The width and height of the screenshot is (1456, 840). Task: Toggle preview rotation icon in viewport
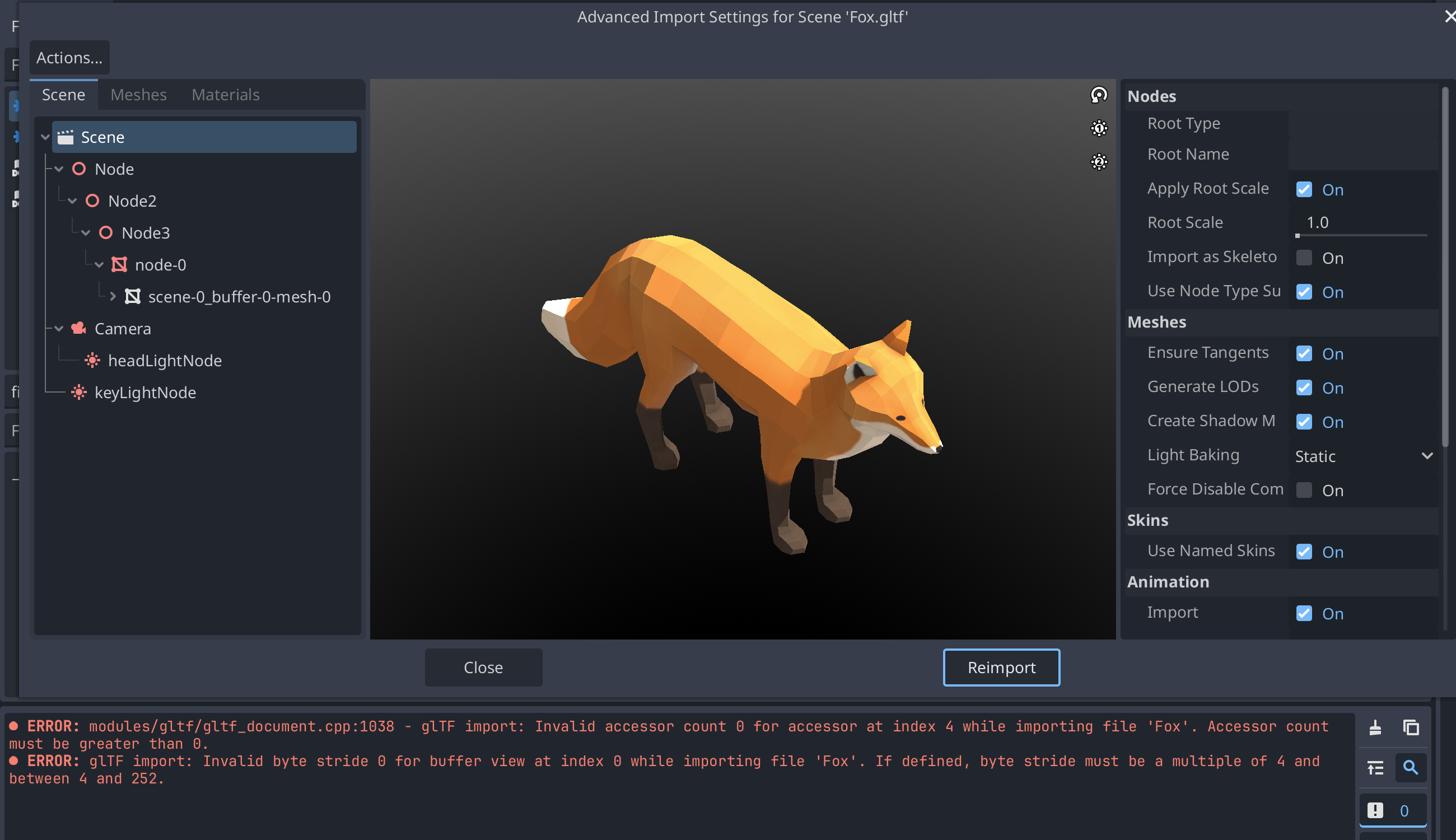(x=1099, y=95)
